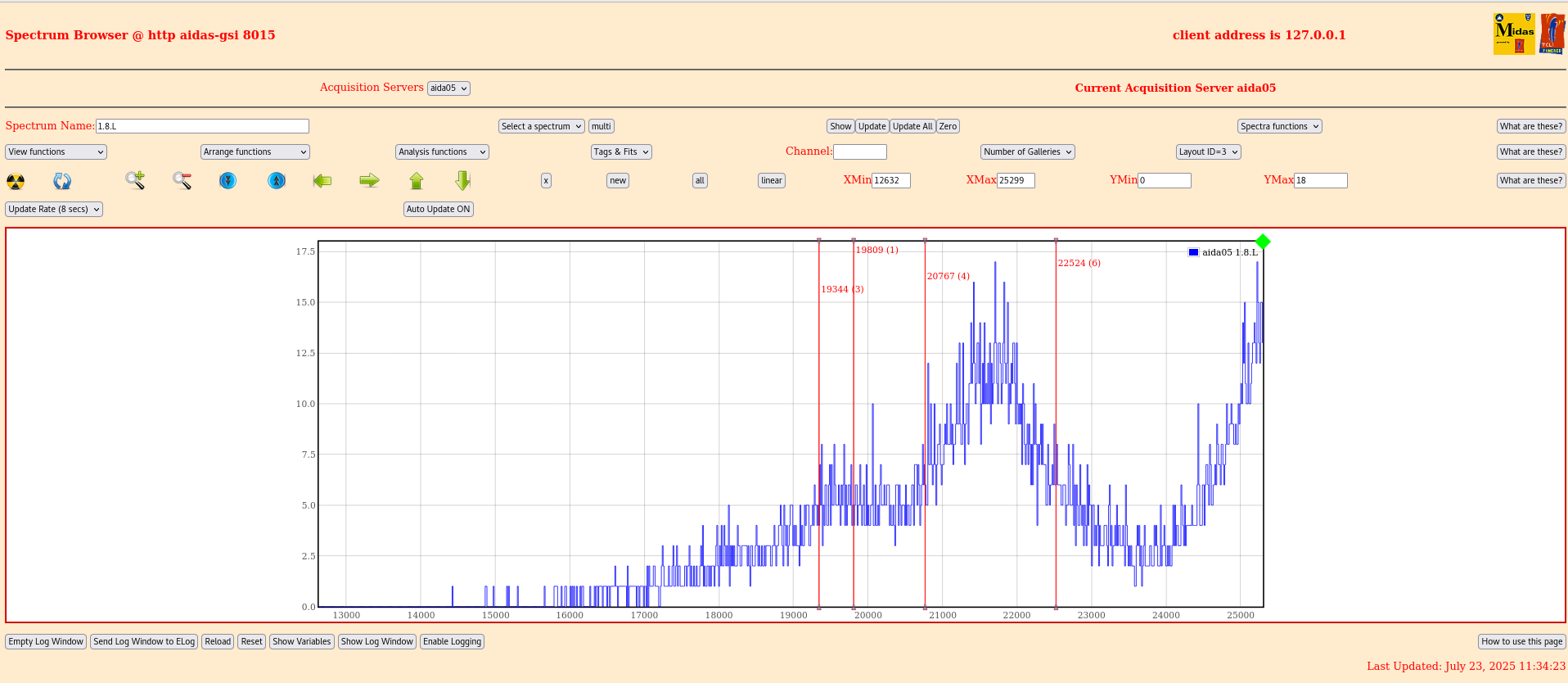Viewport: 1568px width, 683px height.
Task: Open the Number of Galleries dropdown
Action: coord(1027,152)
